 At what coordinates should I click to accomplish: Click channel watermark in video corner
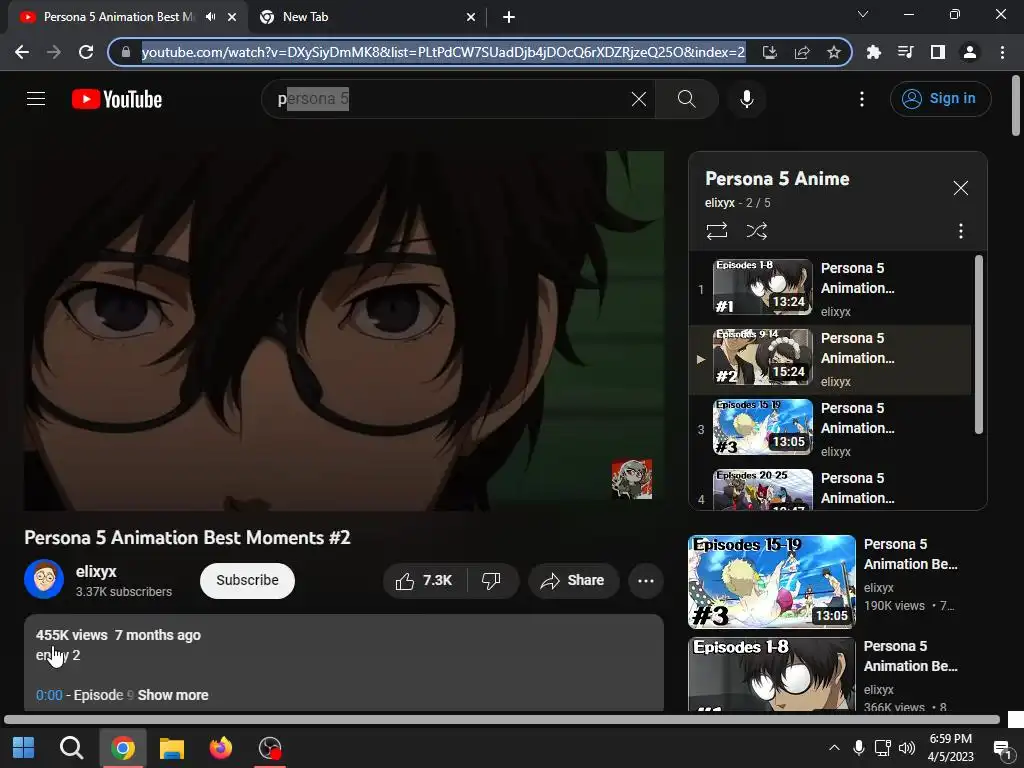632,479
